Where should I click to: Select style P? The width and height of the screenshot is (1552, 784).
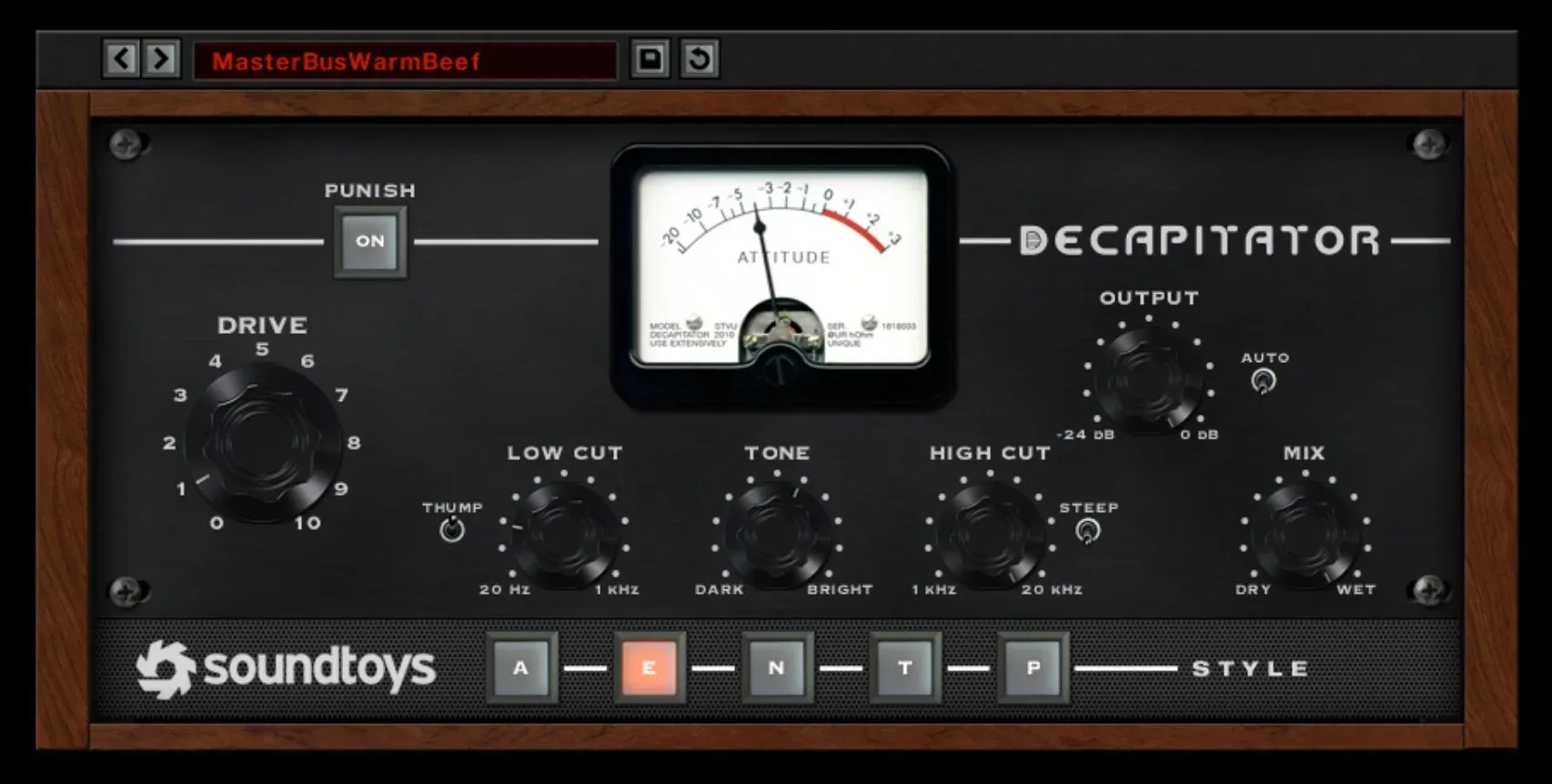pyautogui.click(x=1033, y=668)
